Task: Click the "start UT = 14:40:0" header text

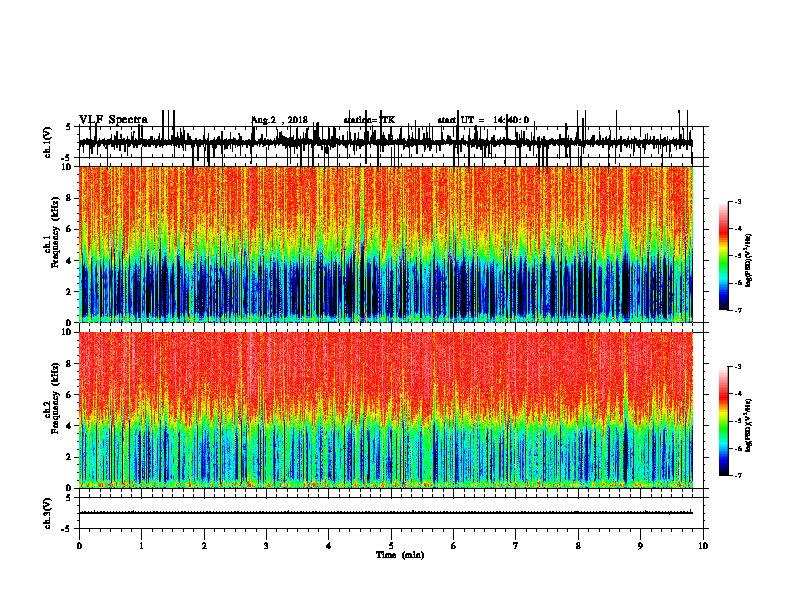Action: click(483, 120)
